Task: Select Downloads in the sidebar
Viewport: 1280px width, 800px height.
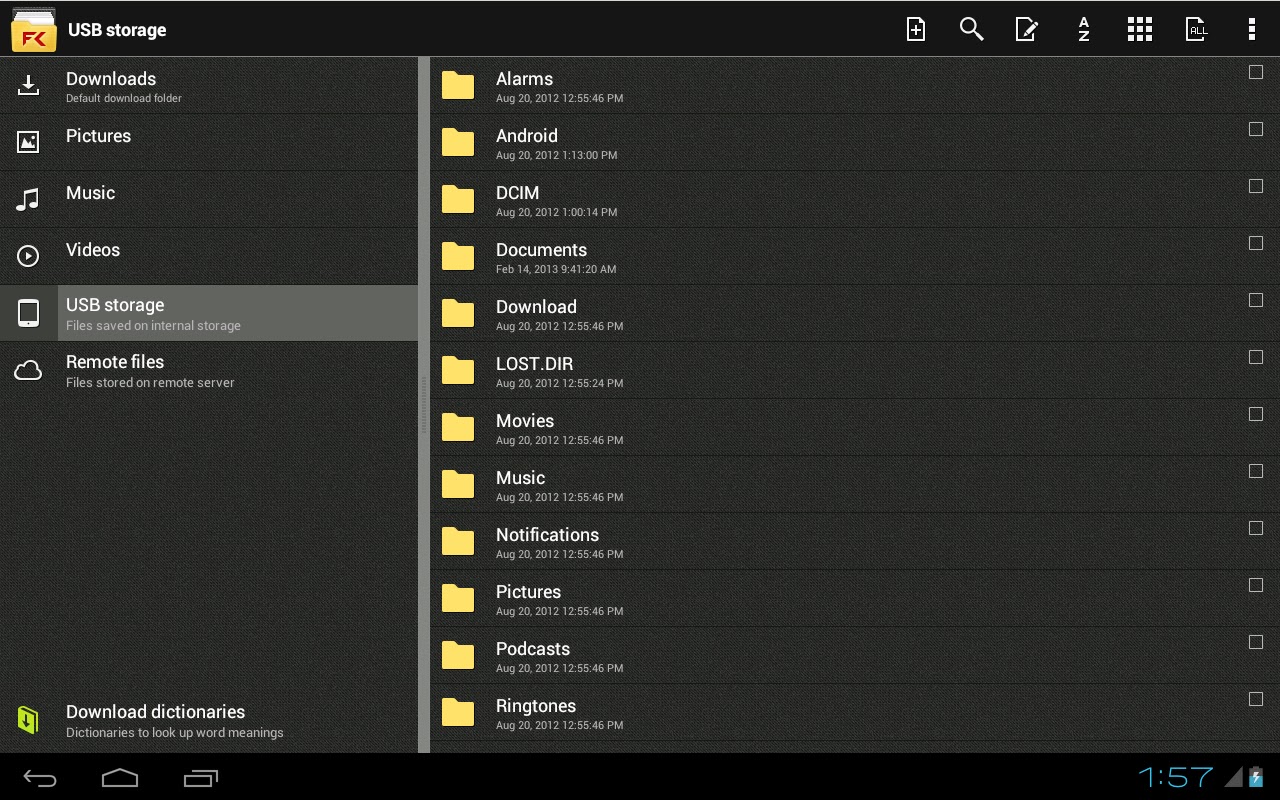Action: [x=209, y=86]
